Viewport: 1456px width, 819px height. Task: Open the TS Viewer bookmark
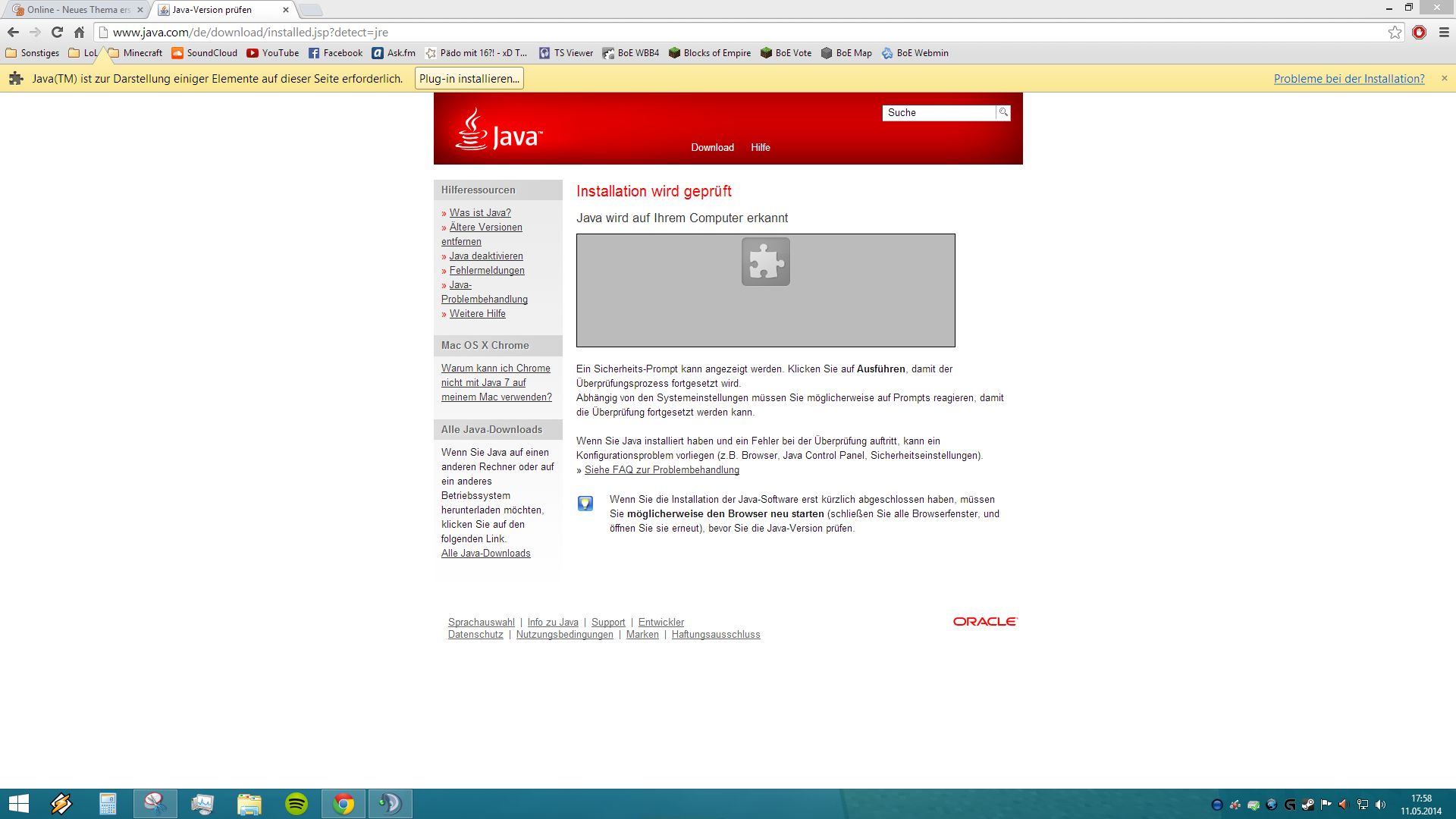click(x=566, y=53)
